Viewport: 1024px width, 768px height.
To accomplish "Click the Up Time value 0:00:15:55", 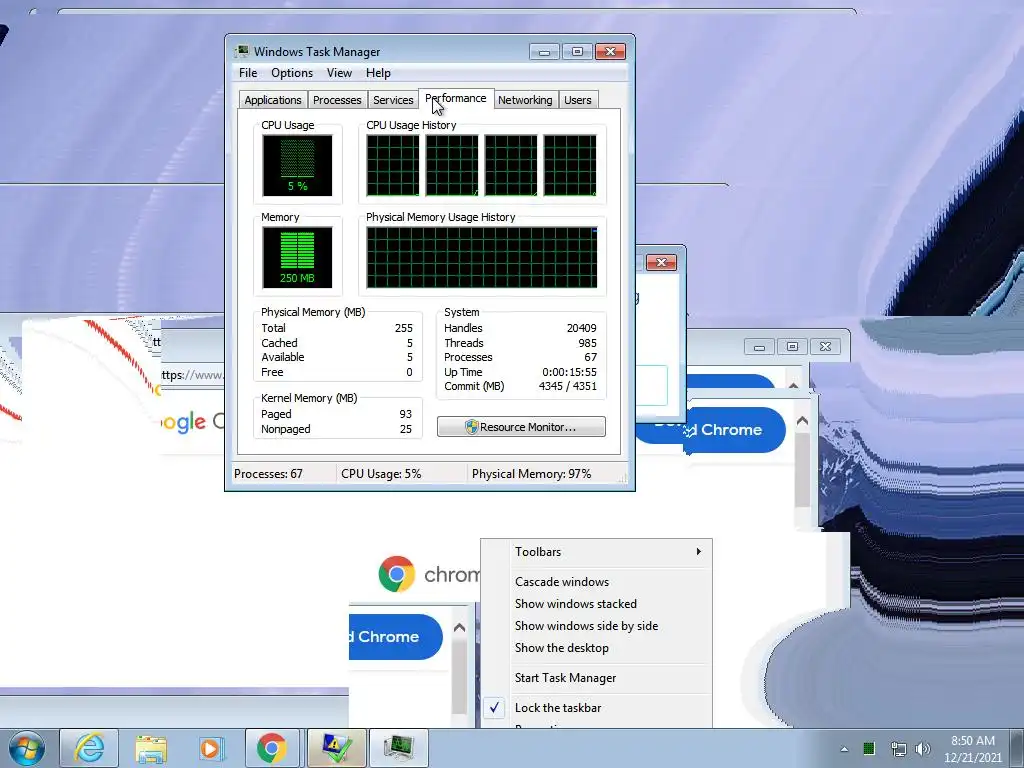I will 569,372.
